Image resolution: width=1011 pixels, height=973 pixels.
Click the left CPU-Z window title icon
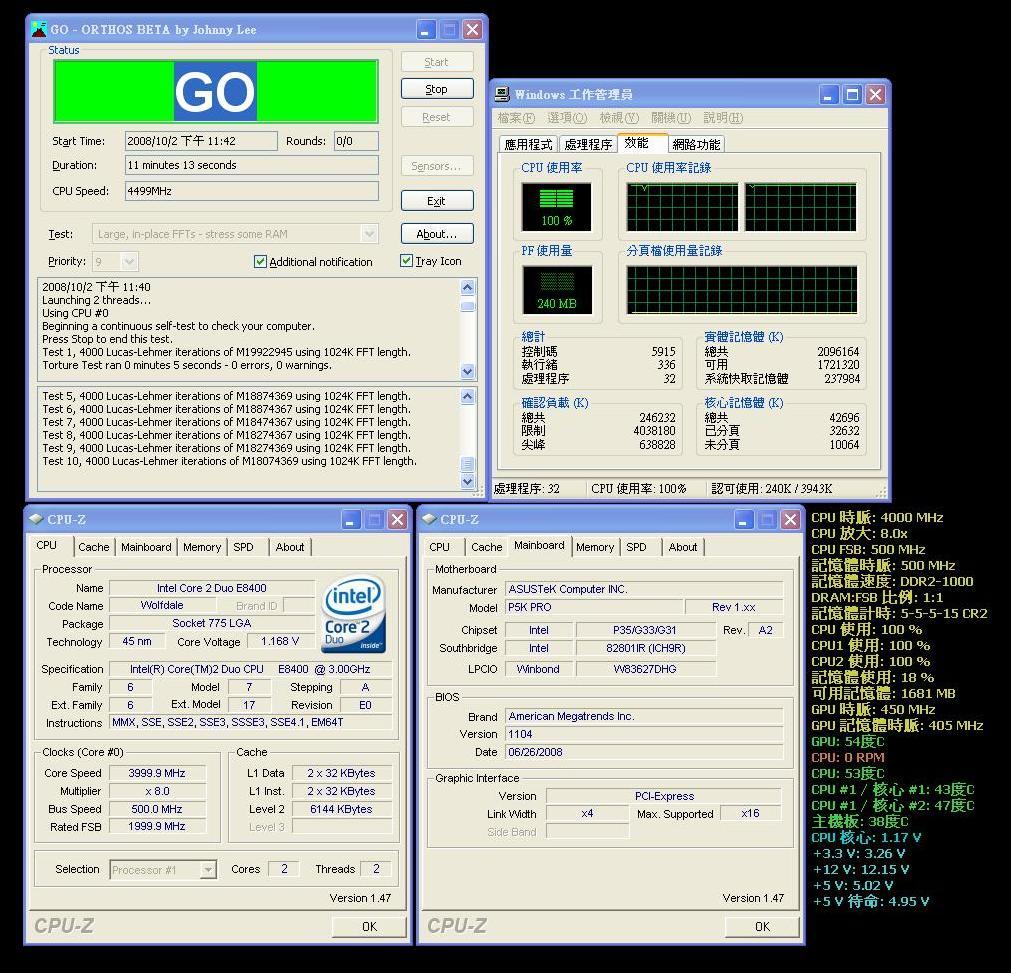click(36, 519)
